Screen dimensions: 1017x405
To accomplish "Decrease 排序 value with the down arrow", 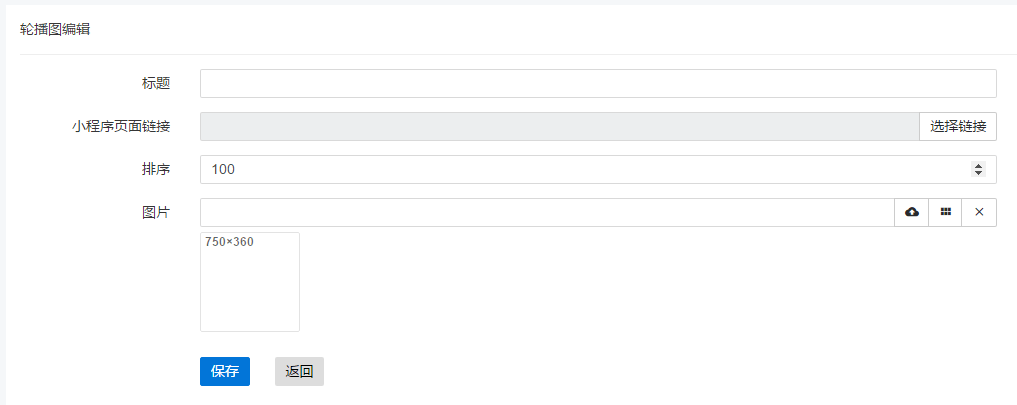I will pos(978,173).
